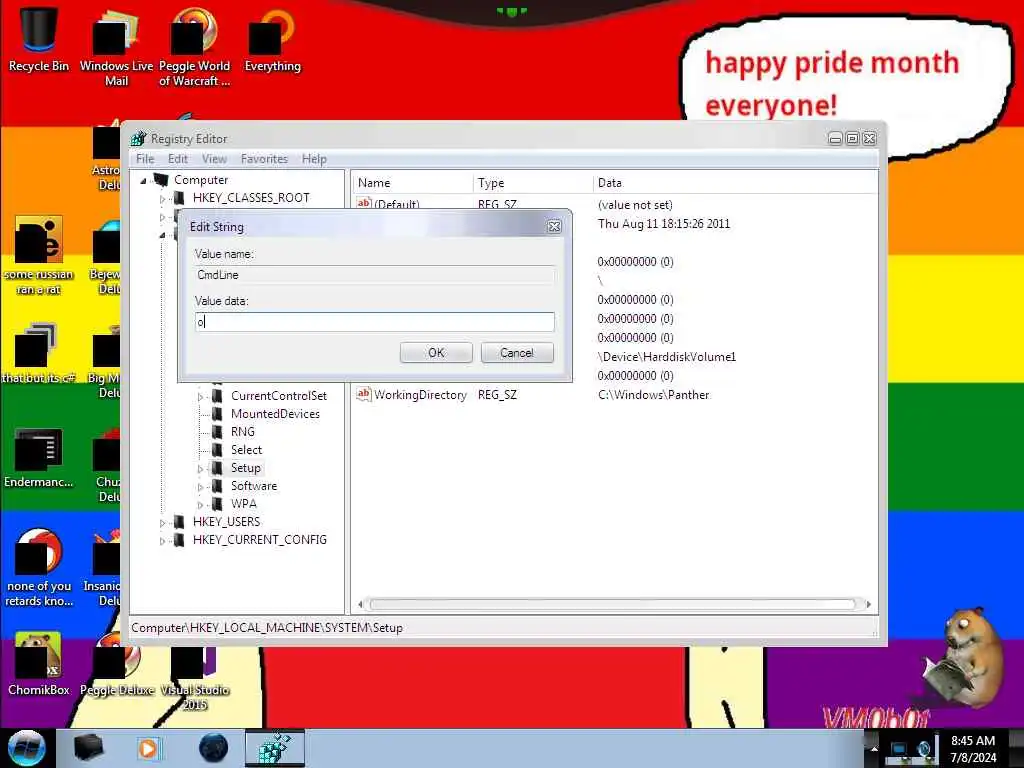Open the Help menu in Registry Editor
Viewport: 1024px width, 768px height.
(314, 159)
